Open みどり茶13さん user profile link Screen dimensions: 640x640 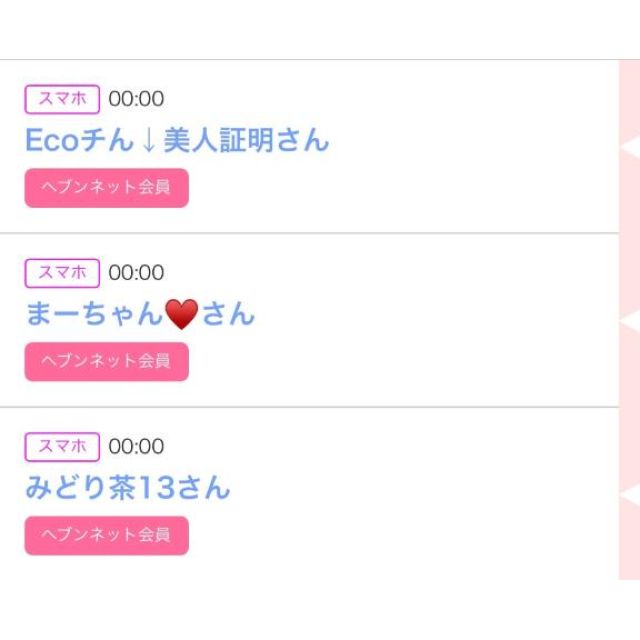coord(127,488)
